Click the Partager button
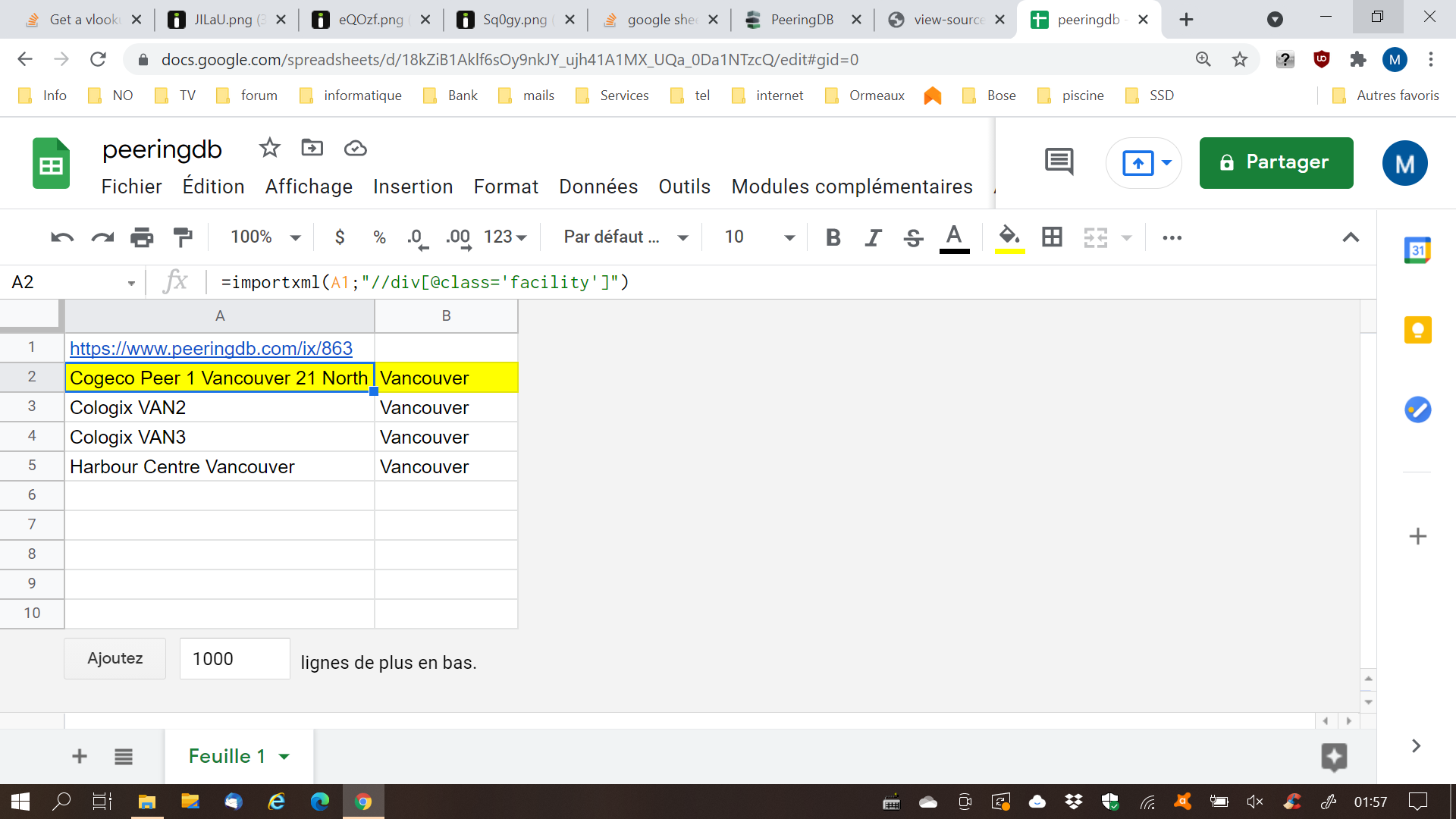This screenshot has width=1456, height=819. coord(1275,162)
